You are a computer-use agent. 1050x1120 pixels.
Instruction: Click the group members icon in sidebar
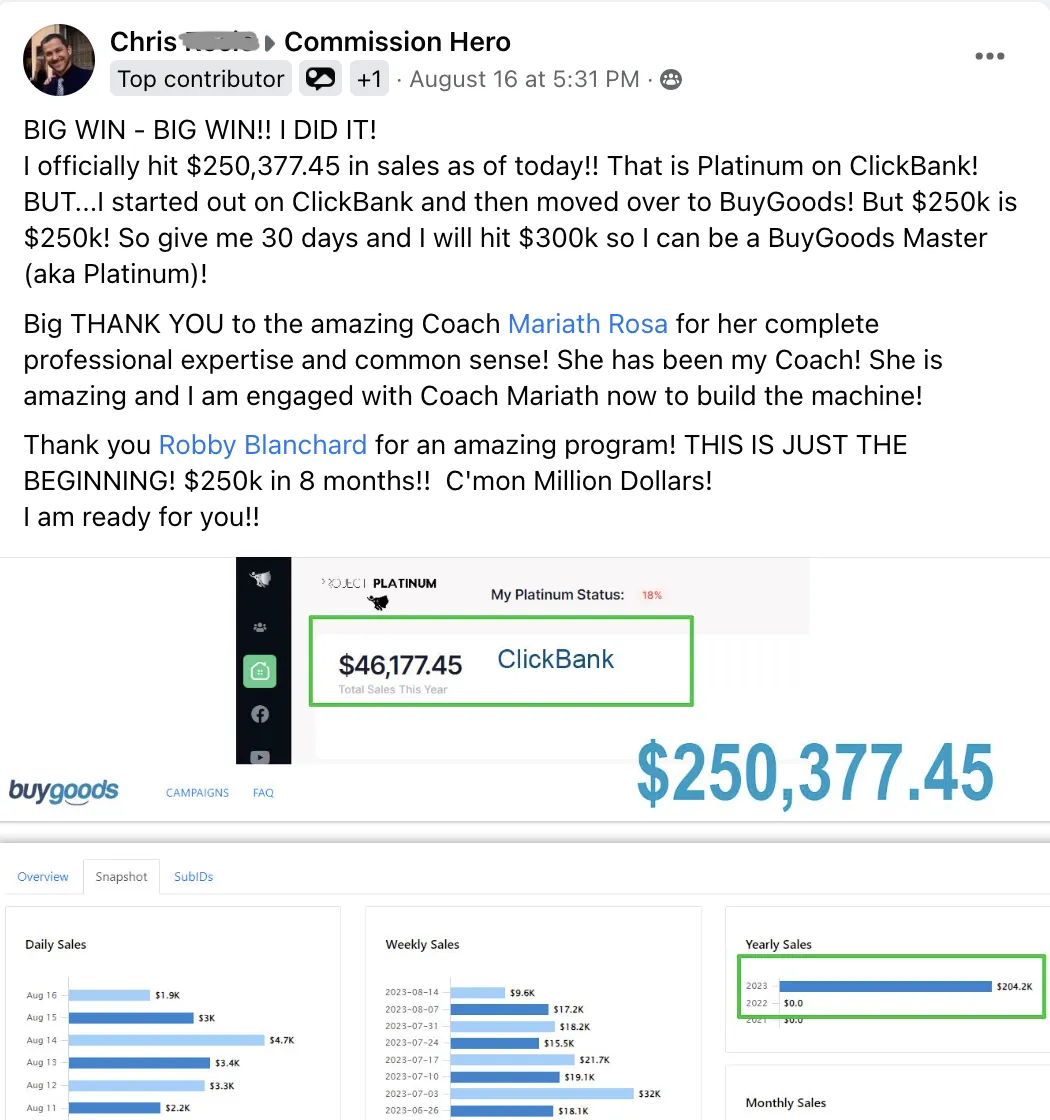coord(260,627)
